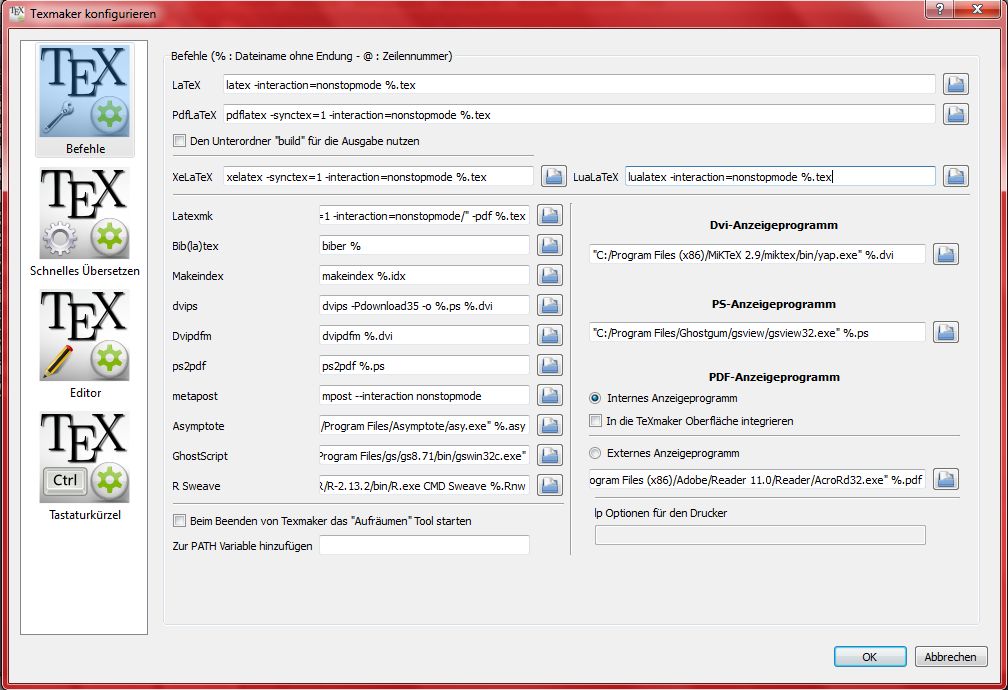
Task: Click the LaTeX command field
Action: pyautogui.click(x=579, y=84)
